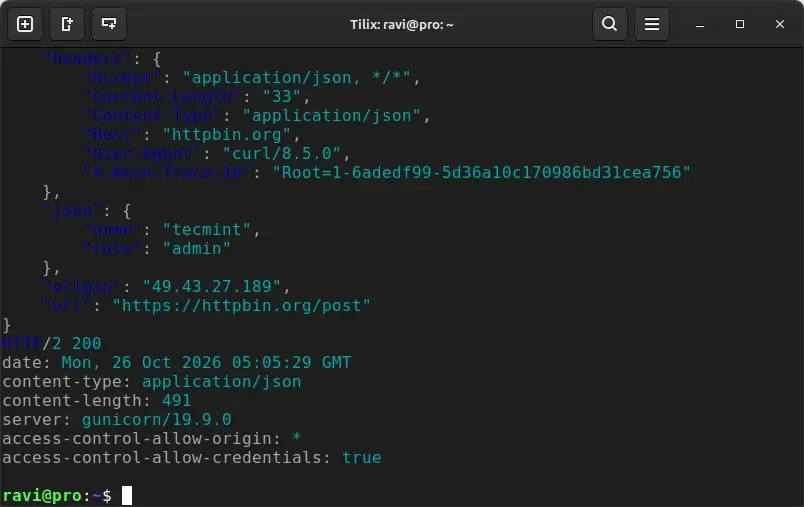Click the title 'Tilix: ravi@pro: ~'
Image resolution: width=804 pixels, height=507 pixels.
pyautogui.click(x=401, y=25)
